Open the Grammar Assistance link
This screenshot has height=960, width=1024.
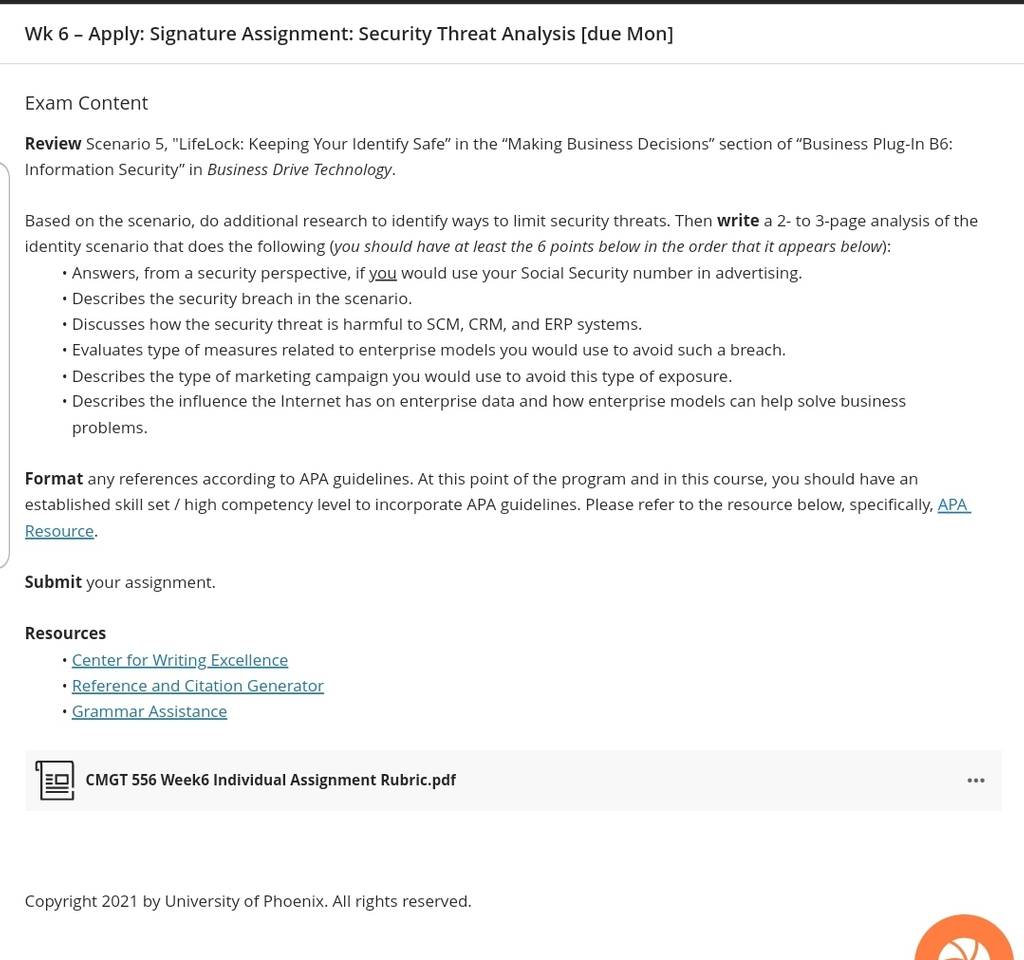tap(149, 711)
